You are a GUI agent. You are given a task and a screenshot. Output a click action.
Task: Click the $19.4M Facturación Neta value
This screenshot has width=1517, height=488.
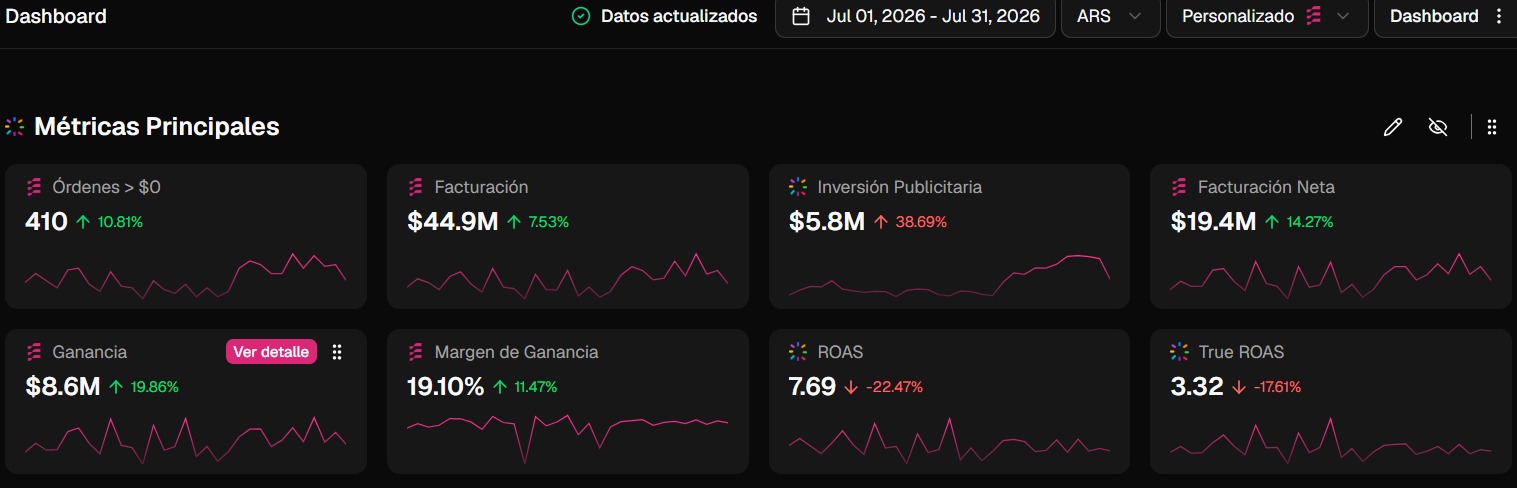[1213, 222]
